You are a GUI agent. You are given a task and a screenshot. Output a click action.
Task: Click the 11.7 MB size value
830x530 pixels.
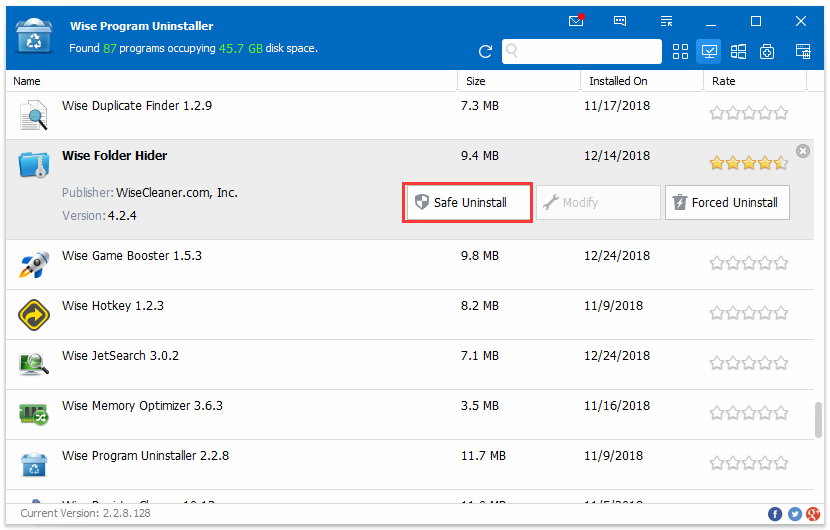pyautogui.click(x=483, y=456)
